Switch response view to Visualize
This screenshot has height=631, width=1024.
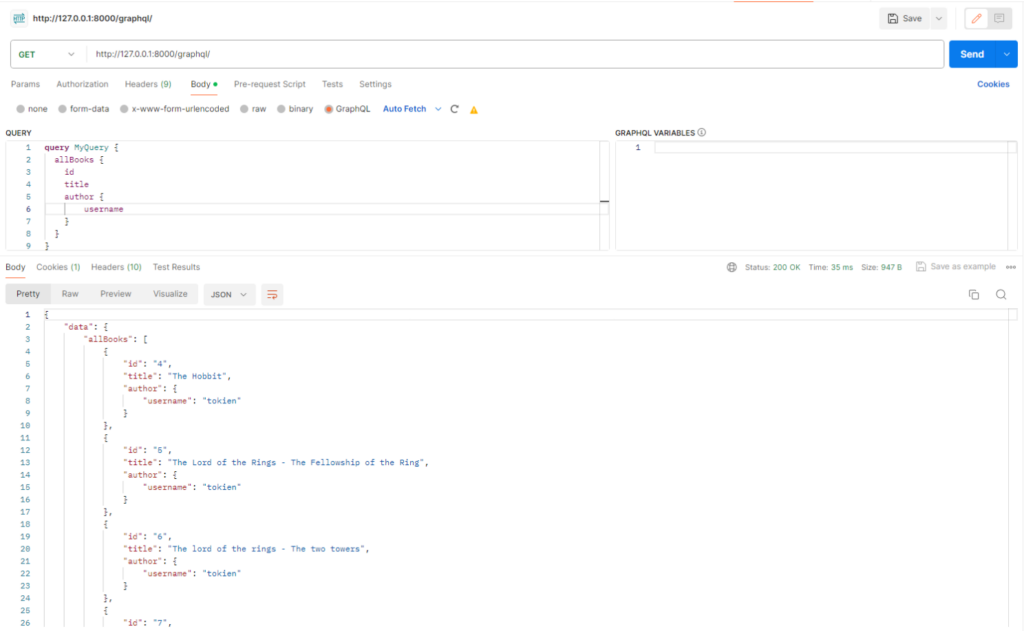(170, 294)
